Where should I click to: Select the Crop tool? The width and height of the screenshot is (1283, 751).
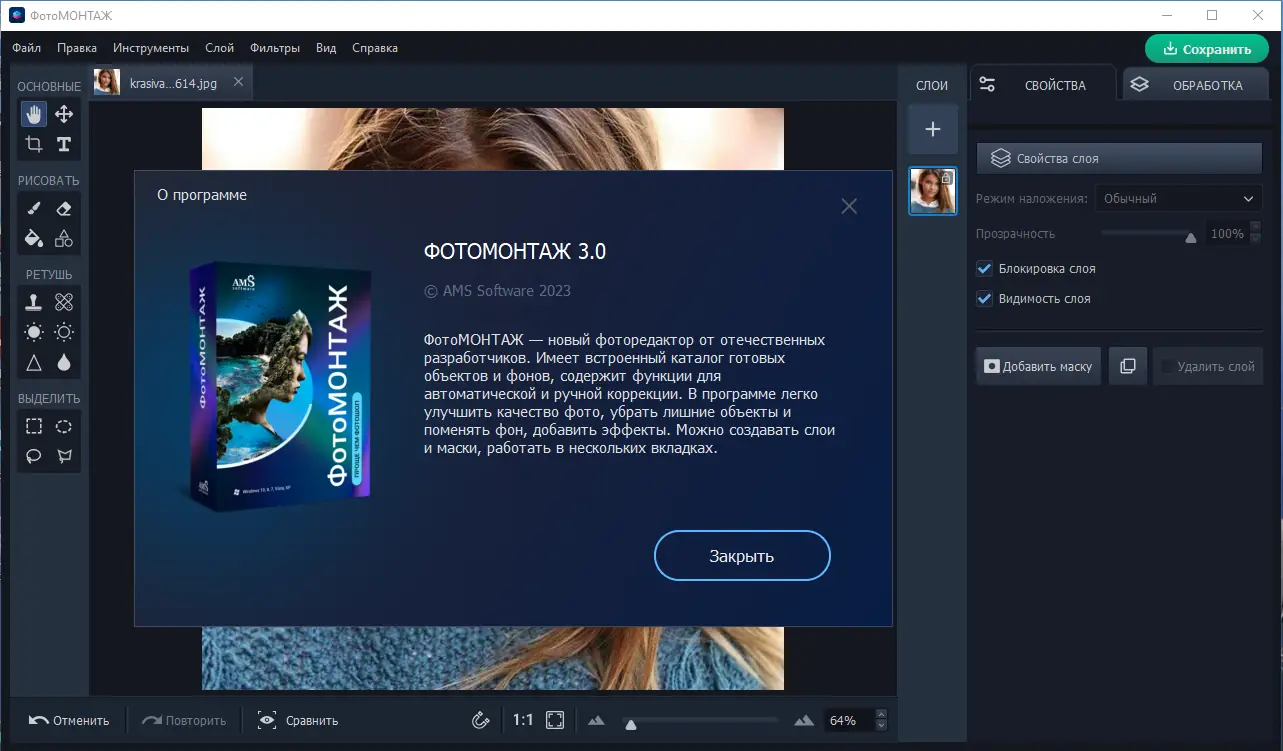coord(33,144)
